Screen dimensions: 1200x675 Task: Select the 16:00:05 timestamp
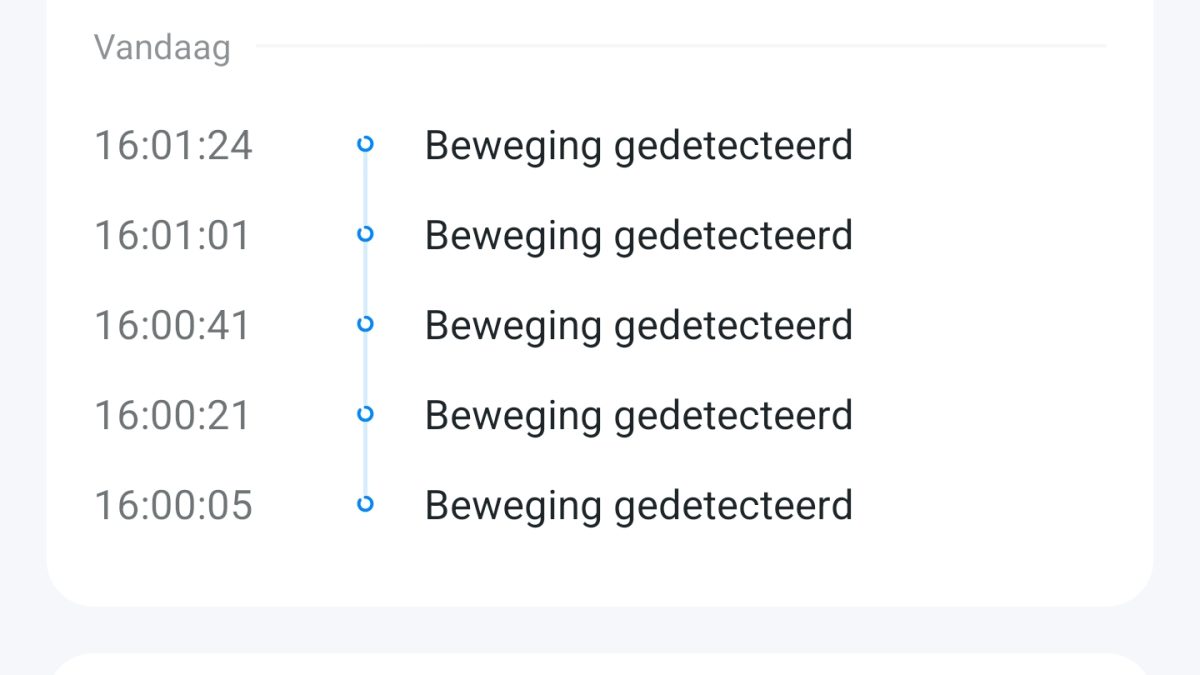173,505
